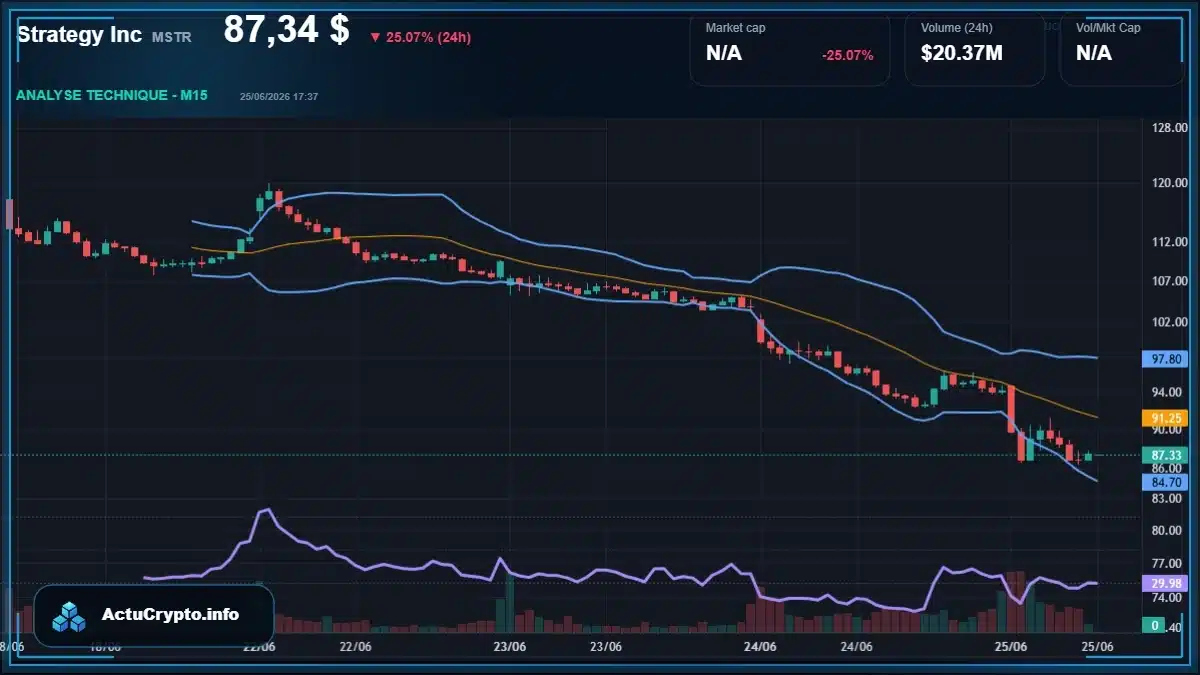Click the last 25/06 date axis label
The width and height of the screenshot is (1200, 675).
(1098, 647)
